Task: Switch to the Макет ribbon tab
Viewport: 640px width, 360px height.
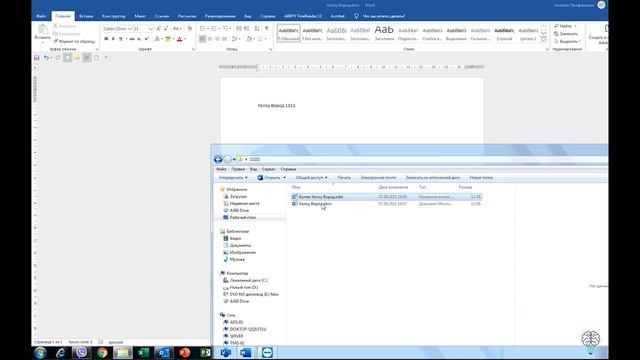Action: pos(140,16)
